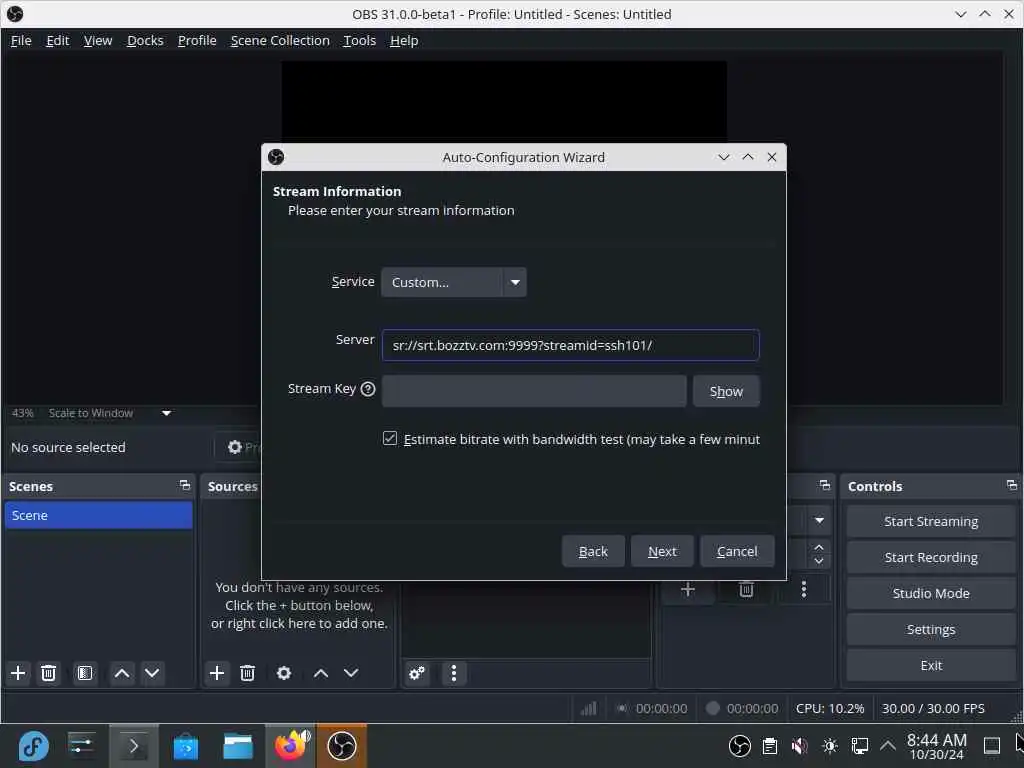Expand hidden system tray icons arrow
Screen dimensions: 1024x768
tap(888, 745)
